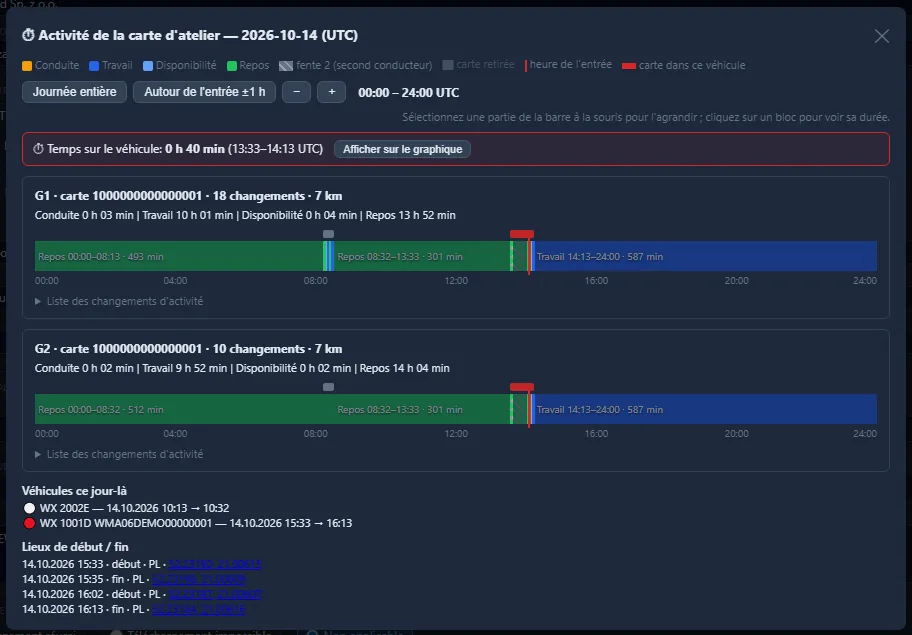Screen dimensions: 912x635
Task: Close the workshop card activity dialog
Action: coord(882,36)
